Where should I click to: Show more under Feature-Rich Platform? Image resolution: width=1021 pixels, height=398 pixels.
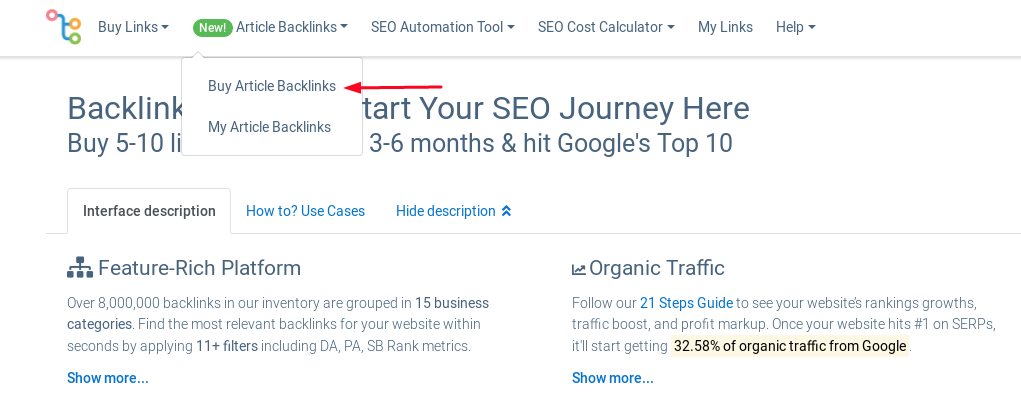[107, 378]
